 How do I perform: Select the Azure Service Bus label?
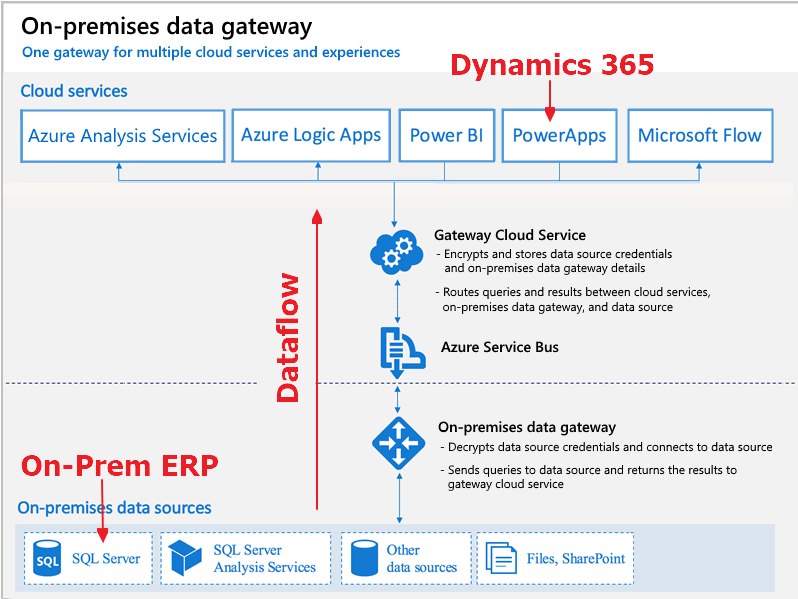pyautogui.click(x=499, y=347)
